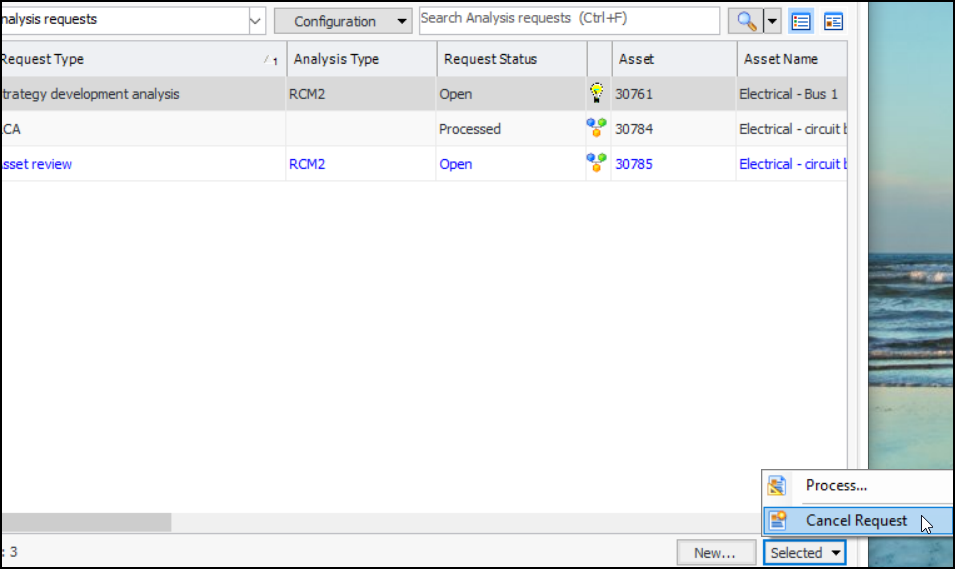
Task: Click the analysis icon in row 30785
Action: click(x=596, y=163)
